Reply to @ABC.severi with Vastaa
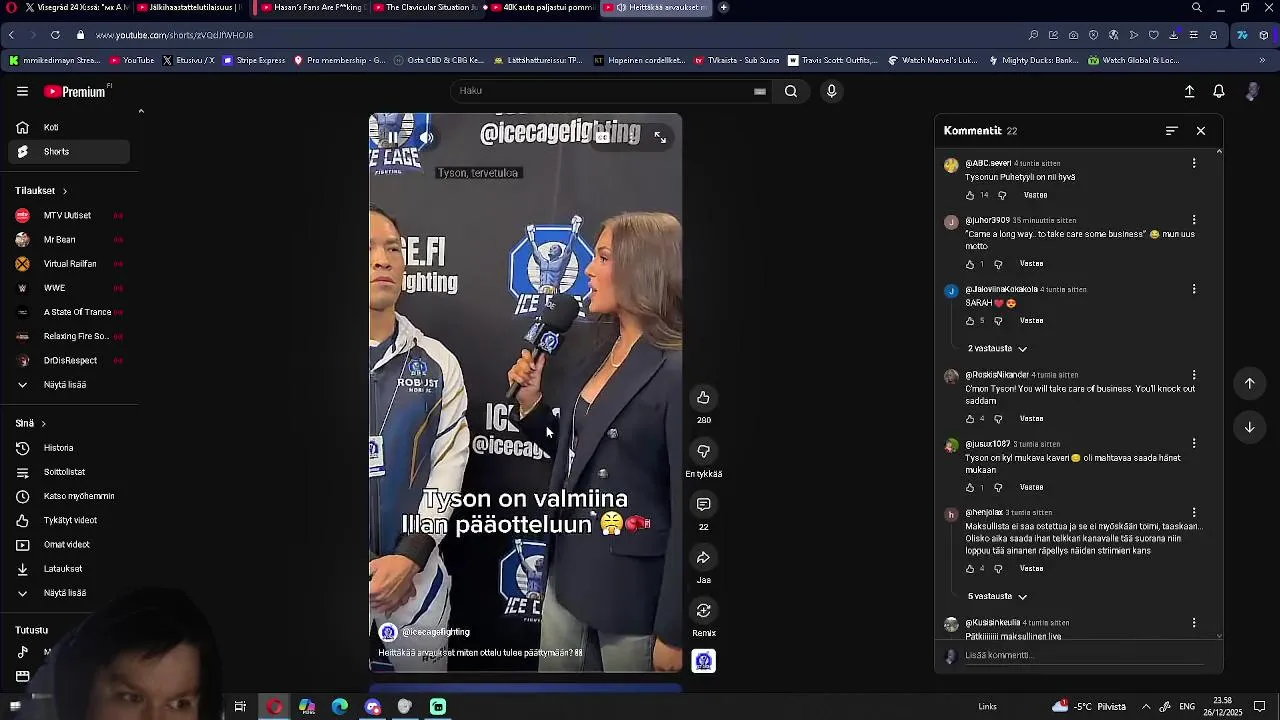This screenshot has height=720, width=1280. [x=1035, y=195]
